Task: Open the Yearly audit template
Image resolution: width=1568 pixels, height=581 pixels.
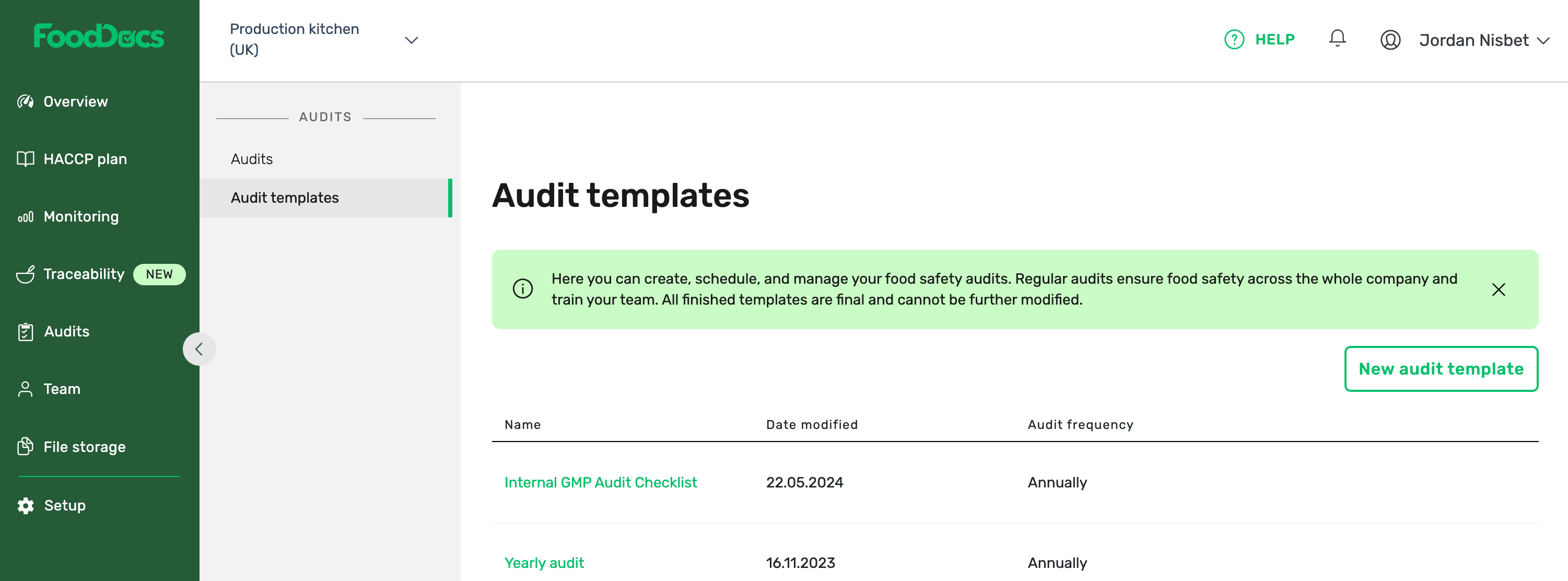Action: click(x=544, y=562)
